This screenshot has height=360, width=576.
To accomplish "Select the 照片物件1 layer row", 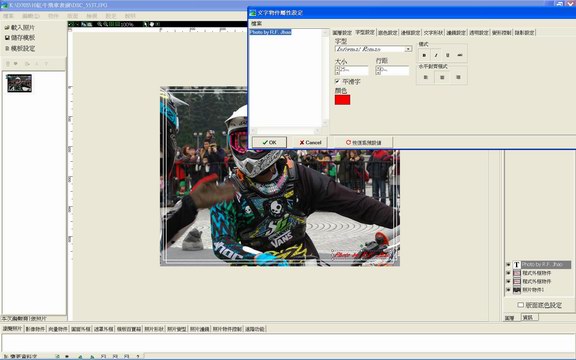I will coord(533,290).
